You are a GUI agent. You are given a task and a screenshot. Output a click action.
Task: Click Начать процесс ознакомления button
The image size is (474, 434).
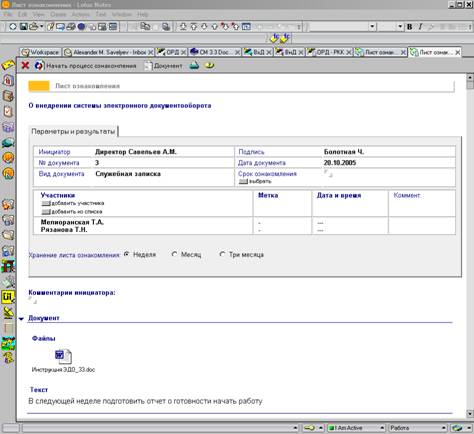point(86,66)
